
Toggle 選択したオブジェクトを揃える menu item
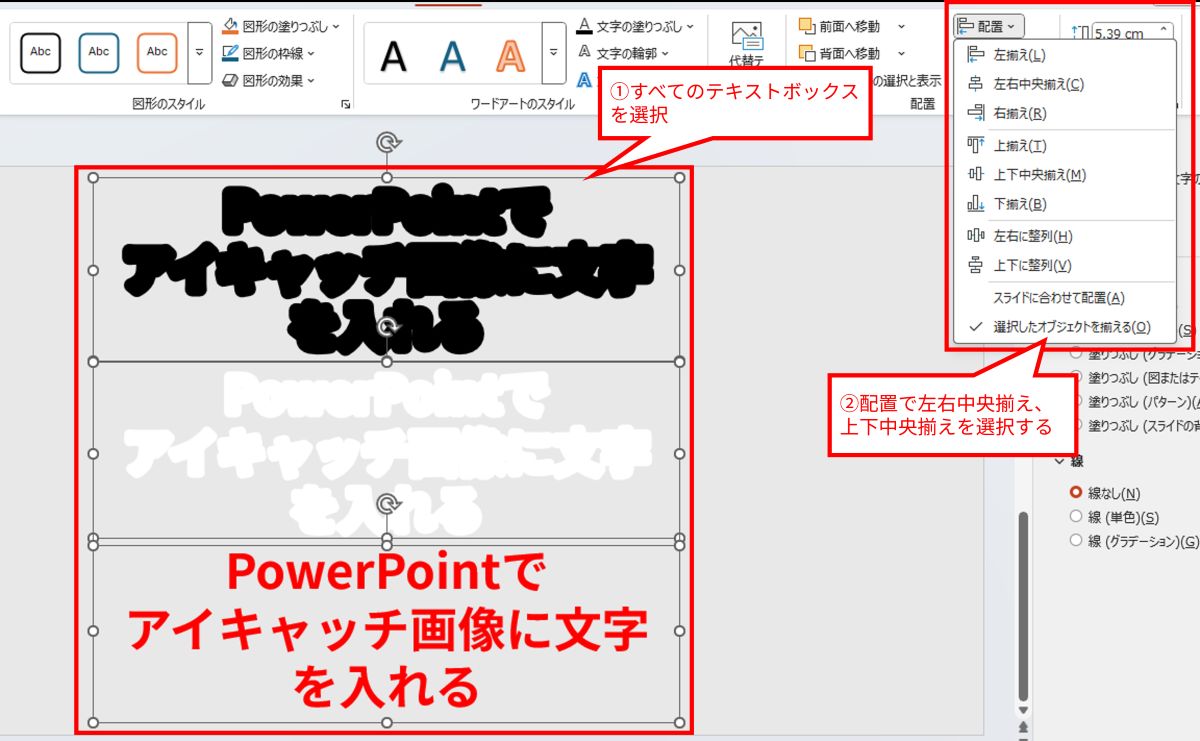1070,327
